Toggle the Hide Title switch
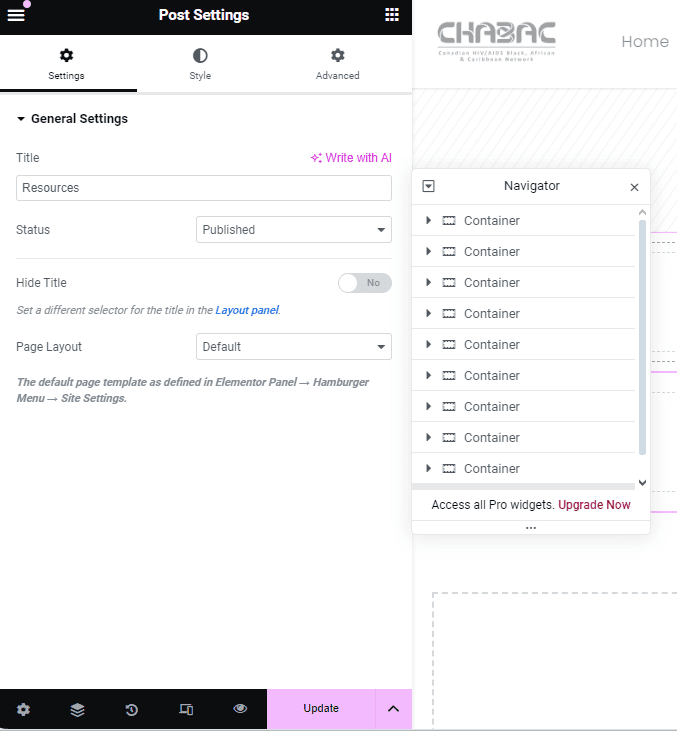The image size is (677, 731). (x=365, y=283)
